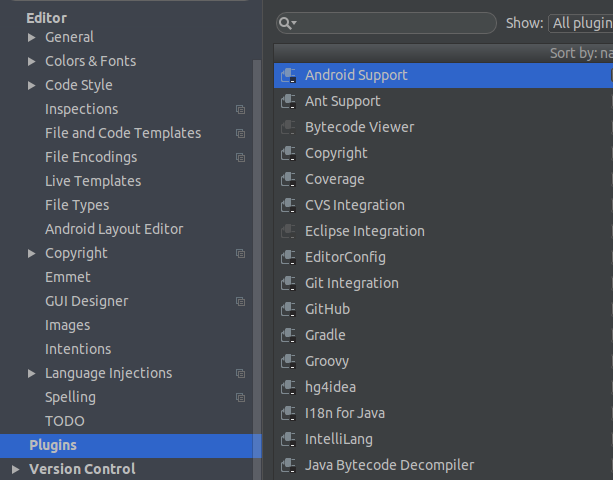
Task: Click the EditorConfig plugin icon
Action: [x=289, y=257]
